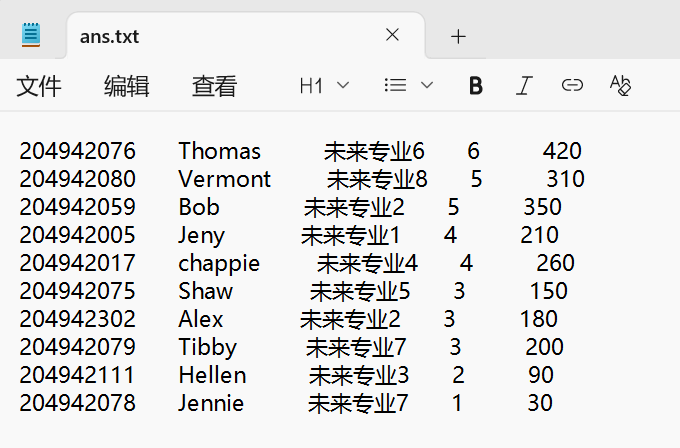Clear formatting with eraser icon
This screenshot has height=448, width=680.
[620, 85]
